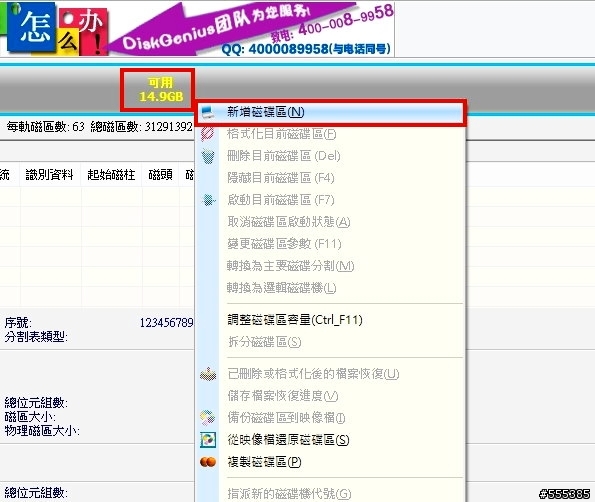Click the format partition red icon
This screenshot has width=595, height=502.
coord(208,134)
